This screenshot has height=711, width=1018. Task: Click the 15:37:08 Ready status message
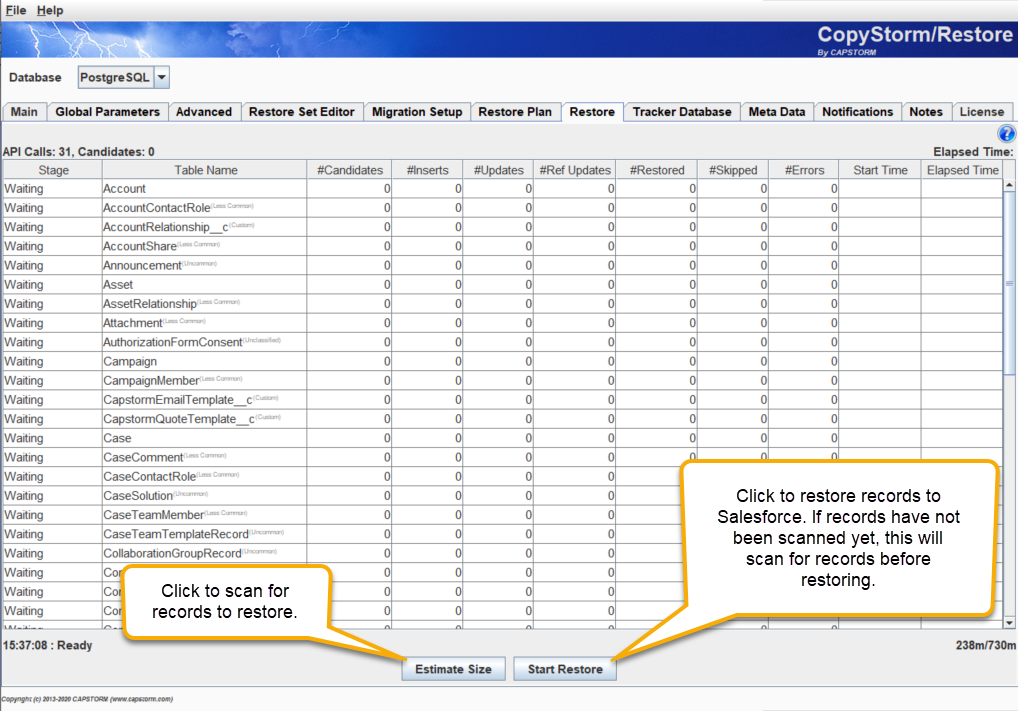[x=47, y=645]
